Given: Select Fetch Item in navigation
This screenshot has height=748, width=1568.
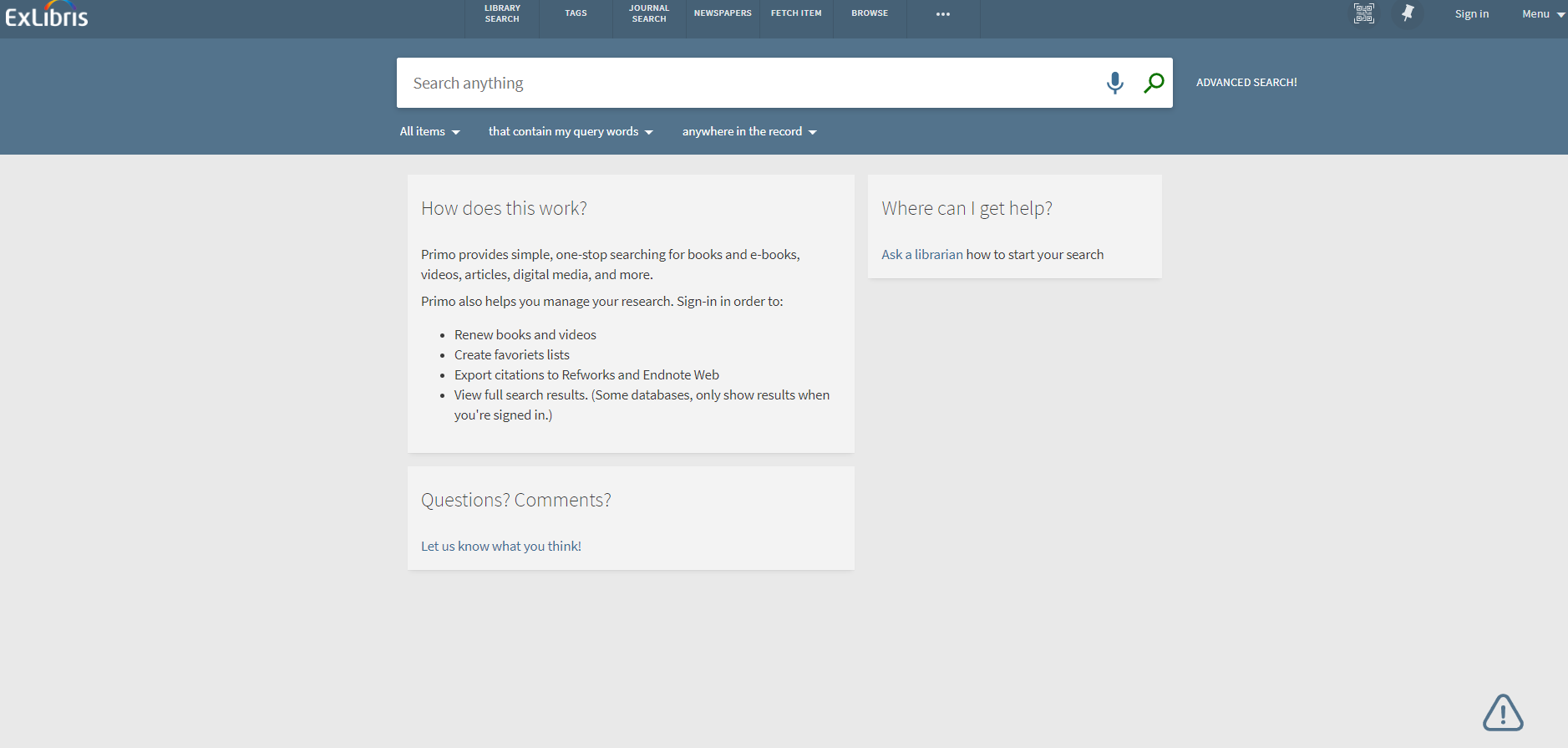Looking at the screenshot, I should (x=796, y=14).
